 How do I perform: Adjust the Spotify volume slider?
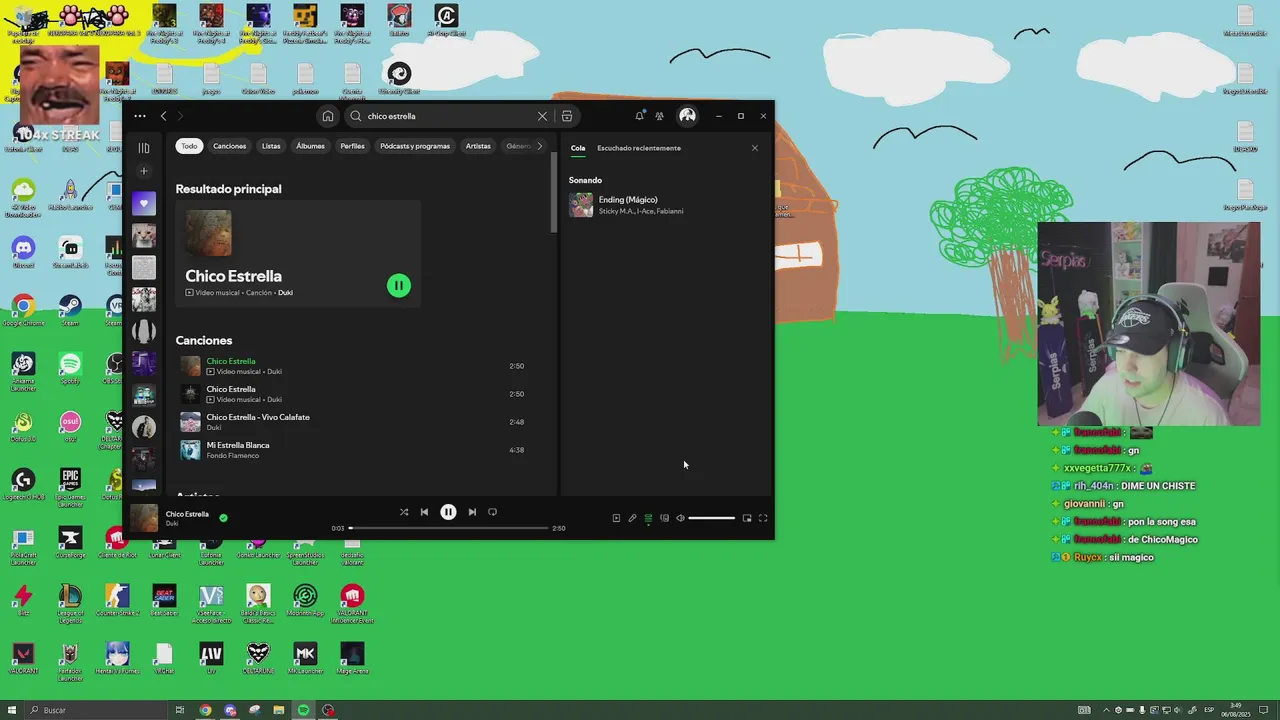[712, 518]
